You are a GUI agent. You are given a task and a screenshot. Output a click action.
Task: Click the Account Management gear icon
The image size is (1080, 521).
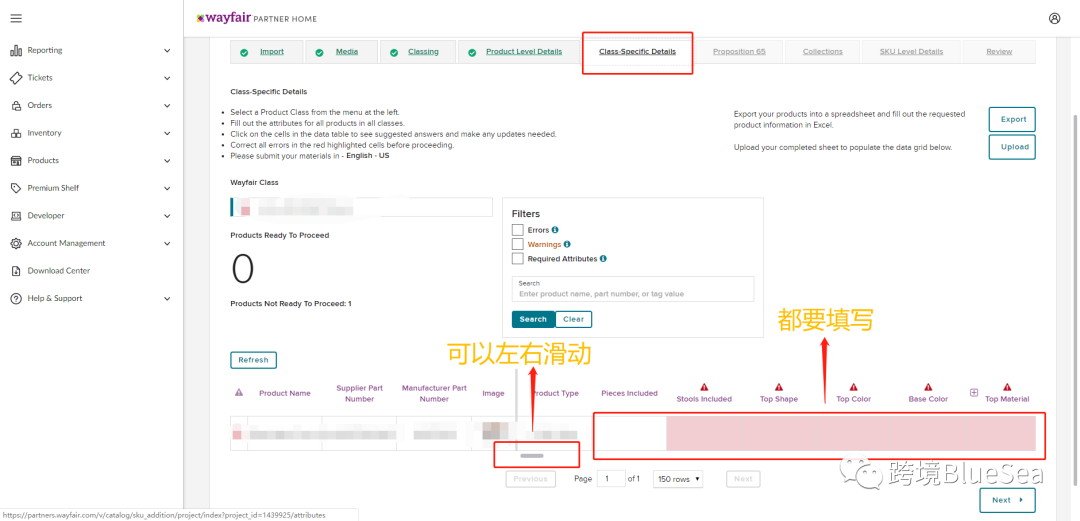(x=16, y=243)
